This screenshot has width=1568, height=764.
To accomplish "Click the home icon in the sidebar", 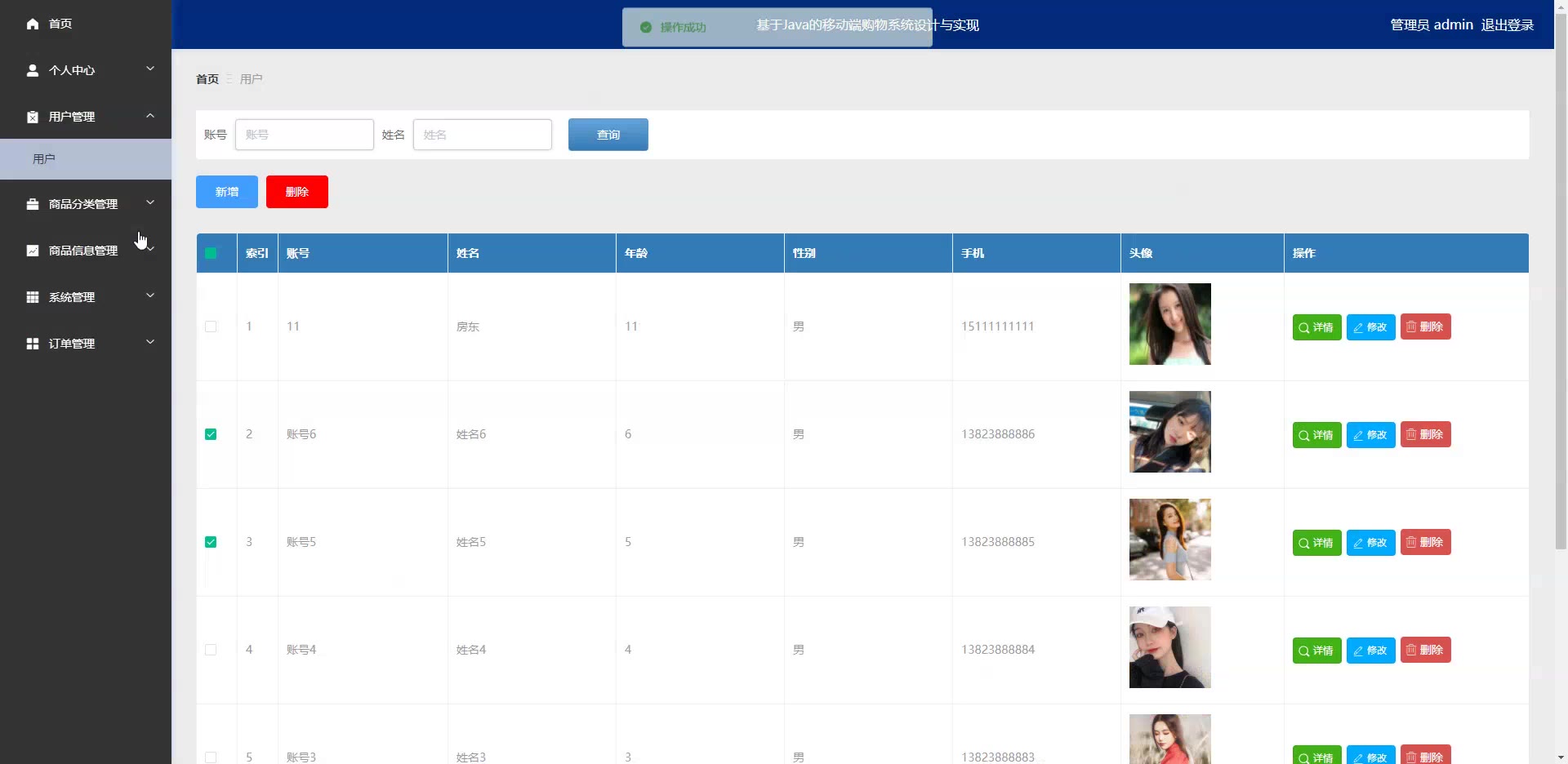I will point(33,24).
